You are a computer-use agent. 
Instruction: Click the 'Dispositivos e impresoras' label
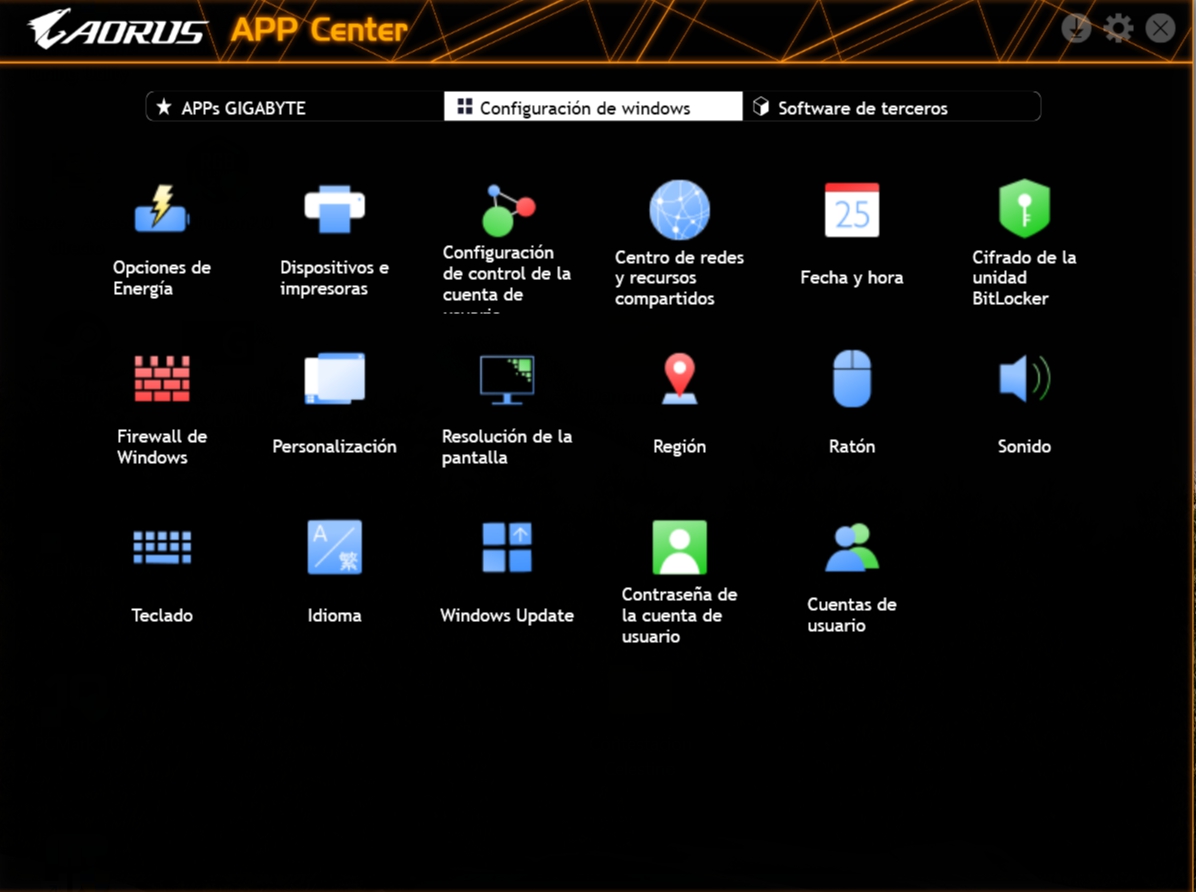pyautogui.click(x=334, y=278)
